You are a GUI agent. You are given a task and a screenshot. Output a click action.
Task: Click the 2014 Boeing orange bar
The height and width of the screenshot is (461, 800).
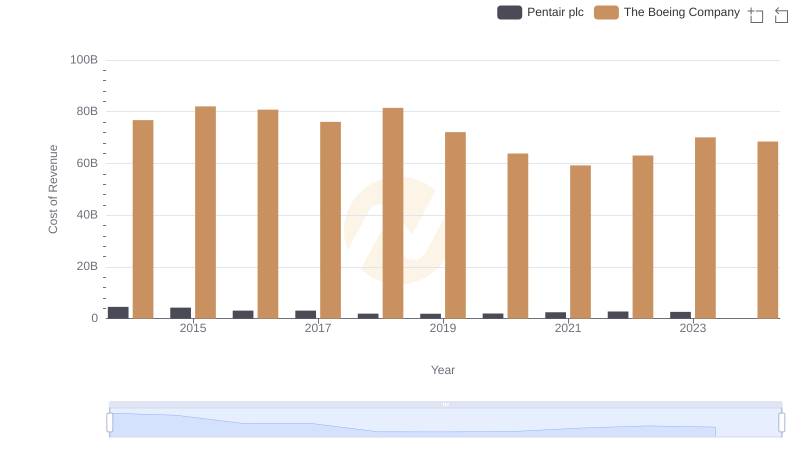point(143,219)
